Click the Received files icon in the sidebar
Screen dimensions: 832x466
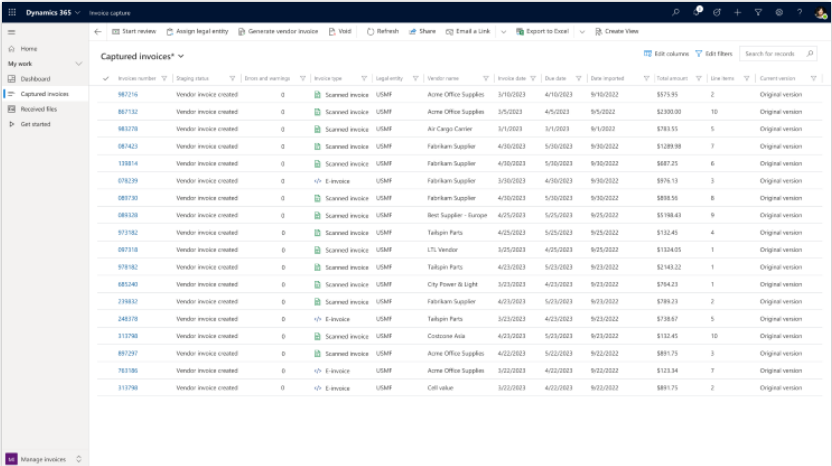(12, 109)
